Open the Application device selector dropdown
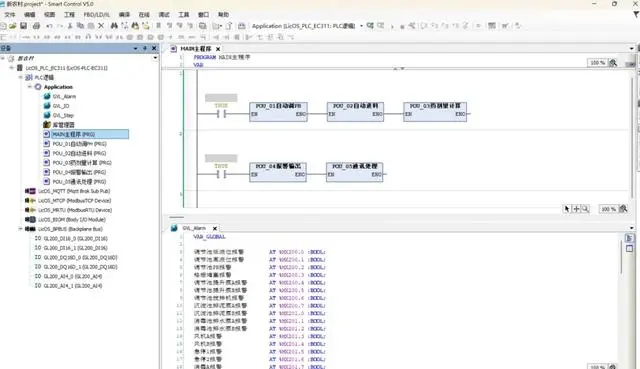 [x=361, y=26]
